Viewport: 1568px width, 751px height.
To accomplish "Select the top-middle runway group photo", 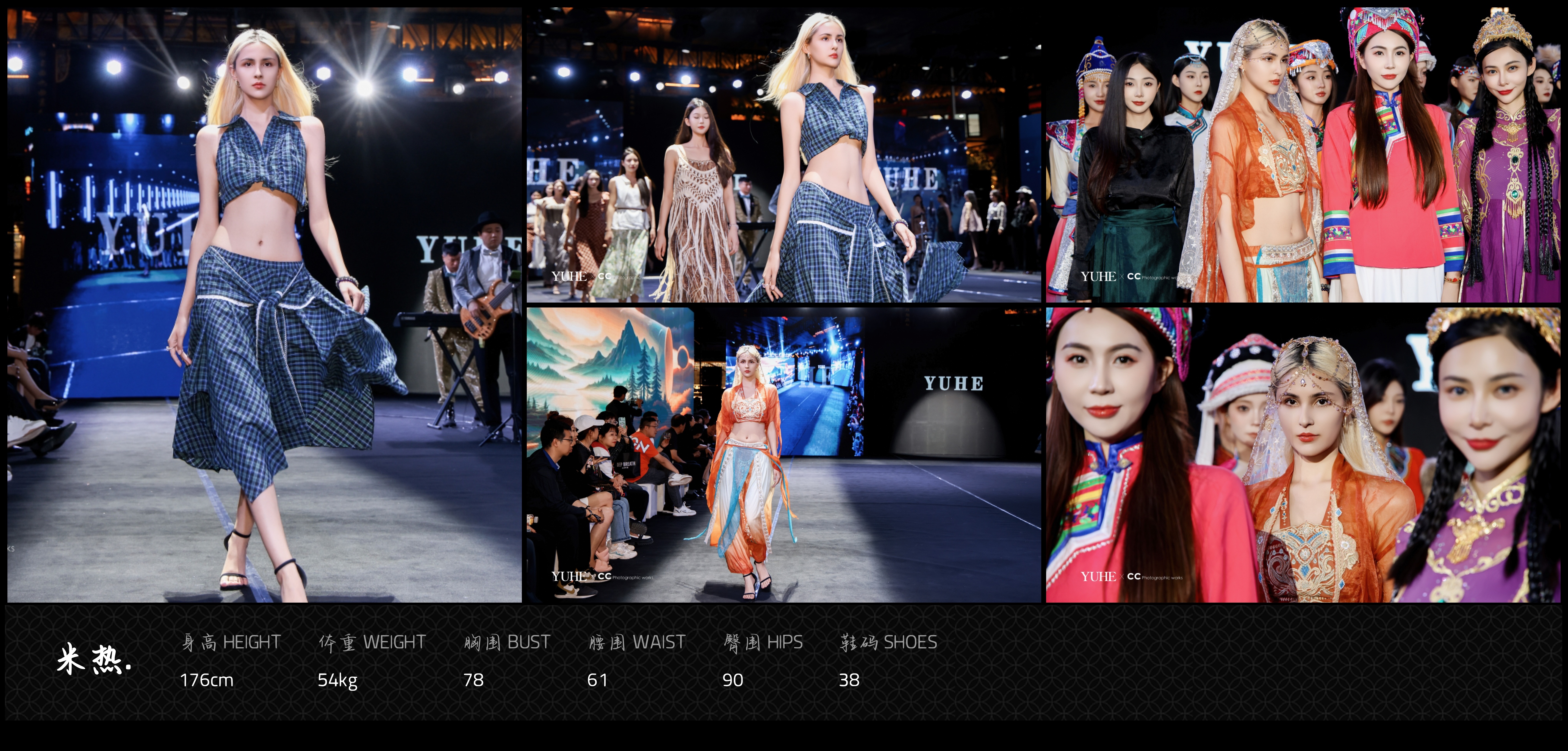I will point(784,155).
